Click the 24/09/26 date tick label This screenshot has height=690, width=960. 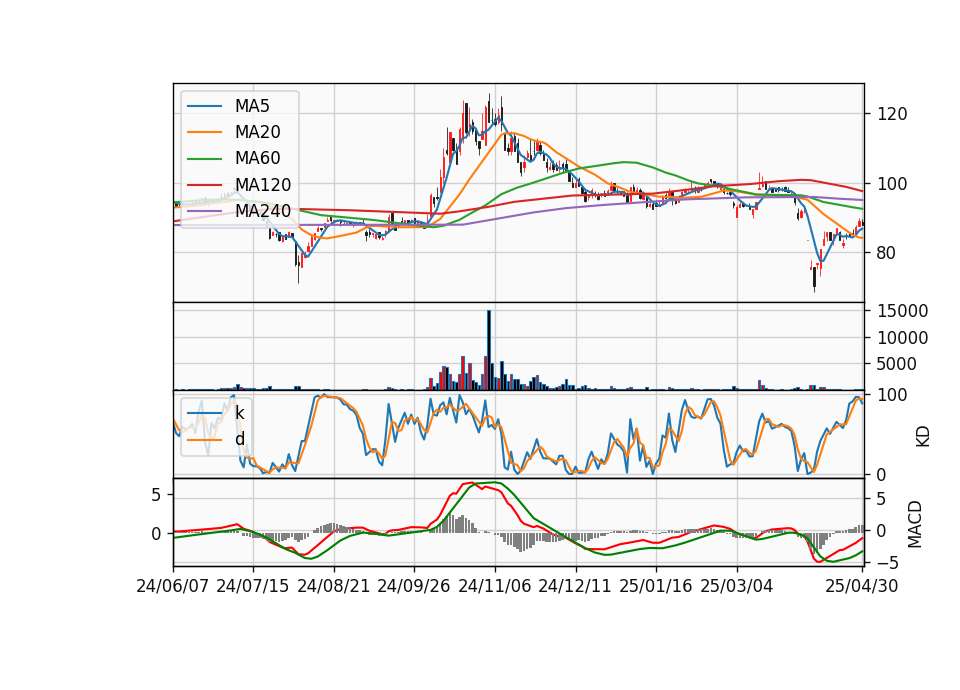(414, 587)
